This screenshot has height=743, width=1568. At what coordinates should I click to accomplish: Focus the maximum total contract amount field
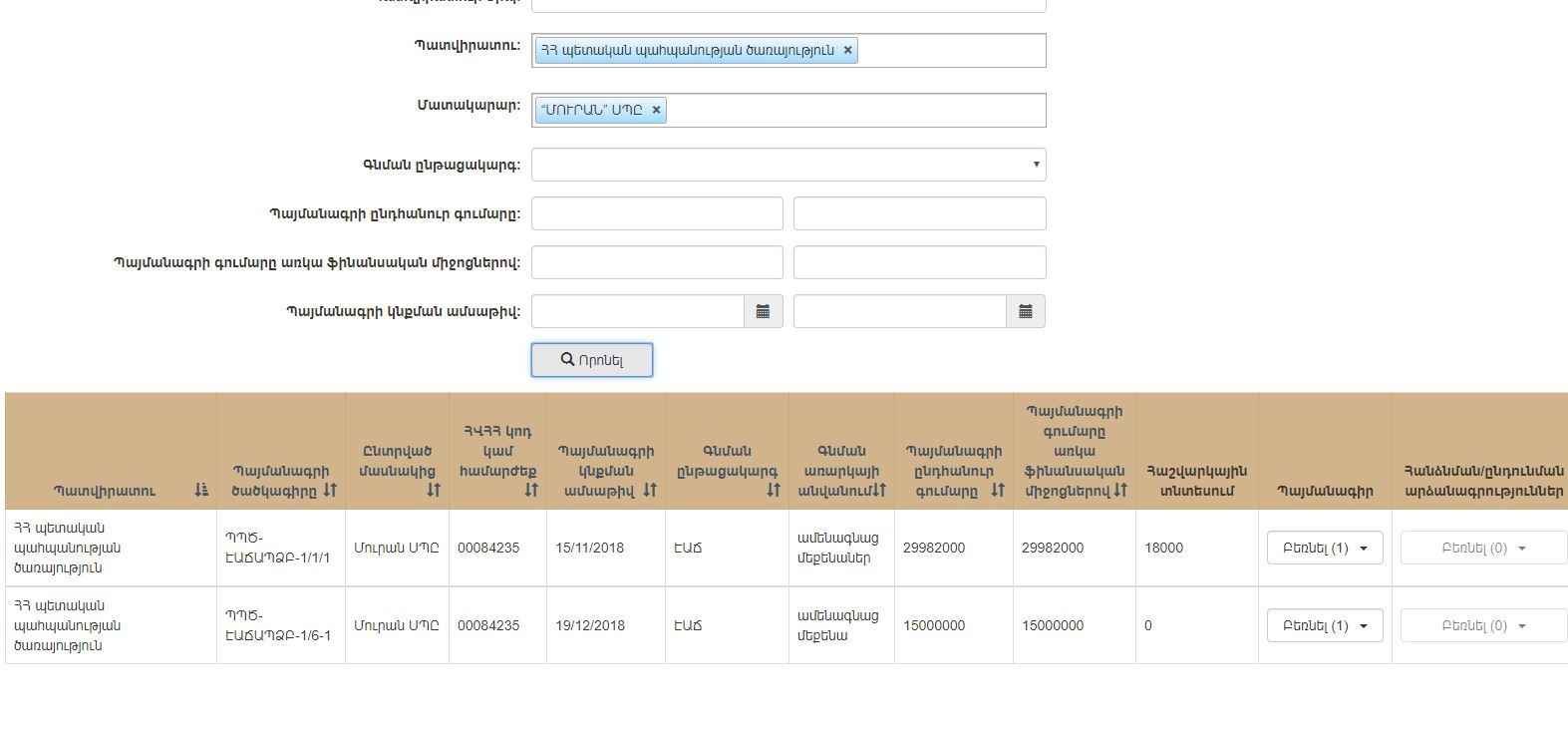click(919, 213)
